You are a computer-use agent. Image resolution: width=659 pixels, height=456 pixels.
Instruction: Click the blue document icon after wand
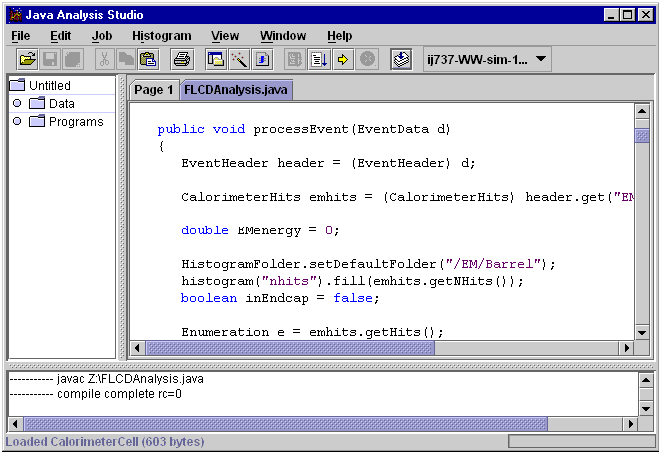tap(262, 60)
